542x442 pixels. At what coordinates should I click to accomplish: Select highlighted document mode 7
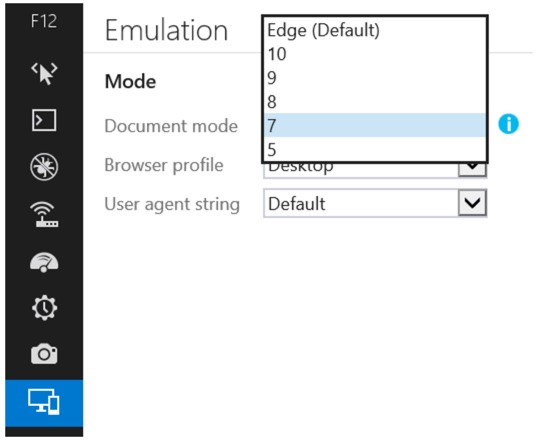[x=375, y=125]
